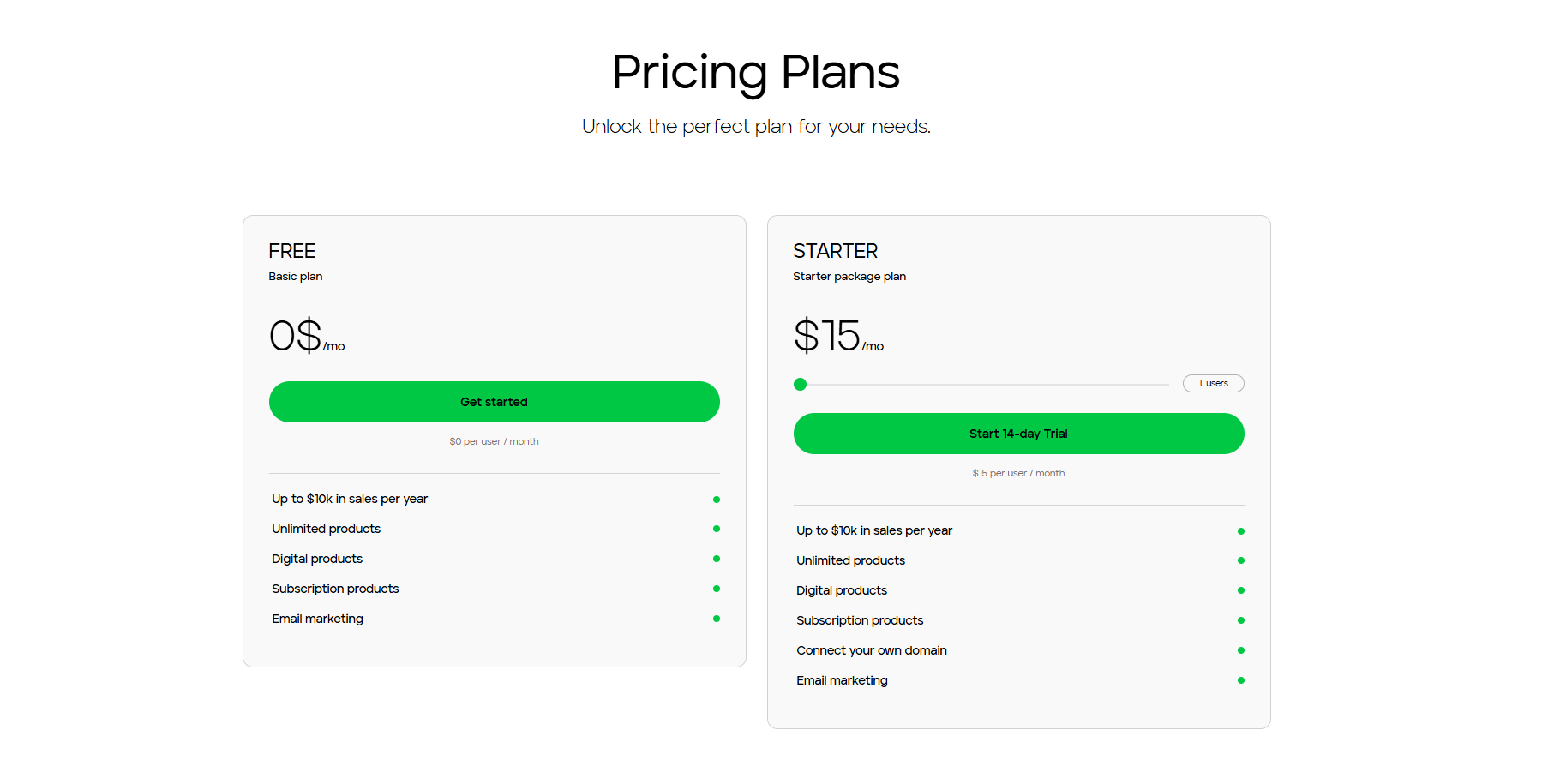Click green dot beside Free plan's Email marketing
This screenshot has width=1560, height=784.
click(x=717, y=619)
